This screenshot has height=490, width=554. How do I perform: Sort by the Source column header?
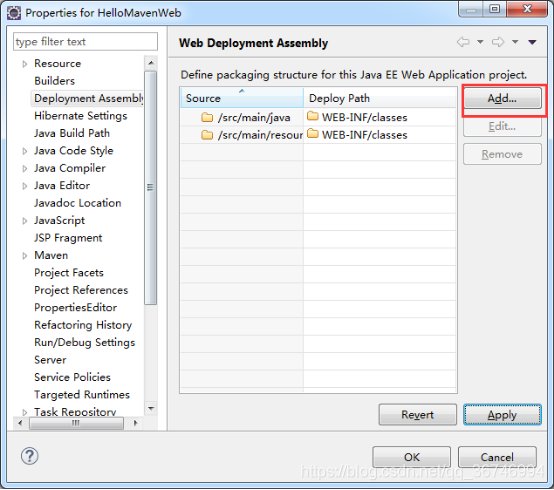[242, 98]
